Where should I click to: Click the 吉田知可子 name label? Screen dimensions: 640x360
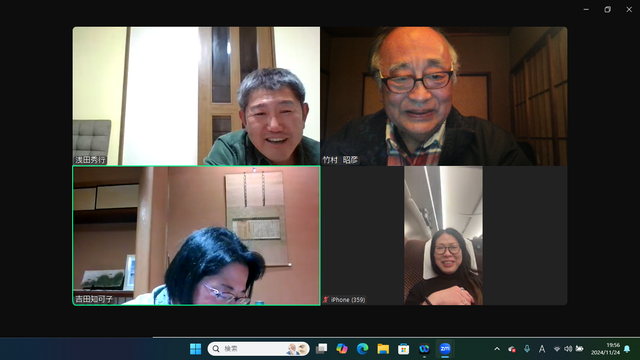pyautogui.click(x=94, y=299)
